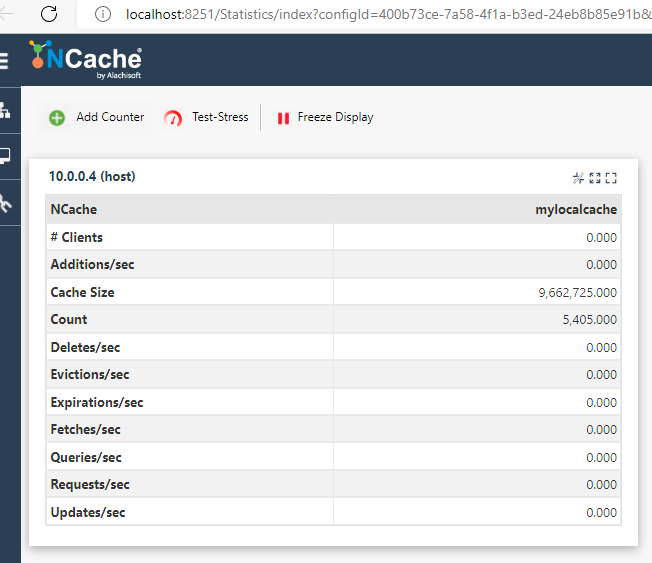
Task: Start Test-Stress on the cache
Action: 219,117
